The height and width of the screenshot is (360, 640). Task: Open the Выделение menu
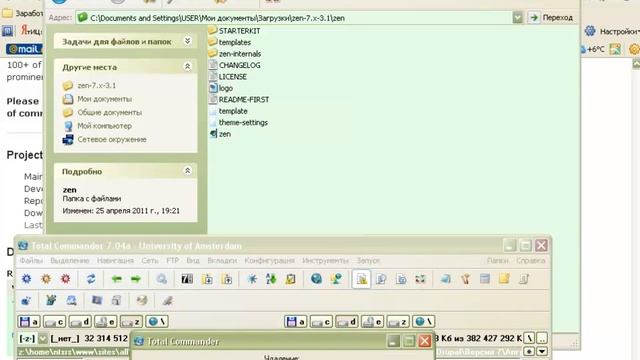70,260
